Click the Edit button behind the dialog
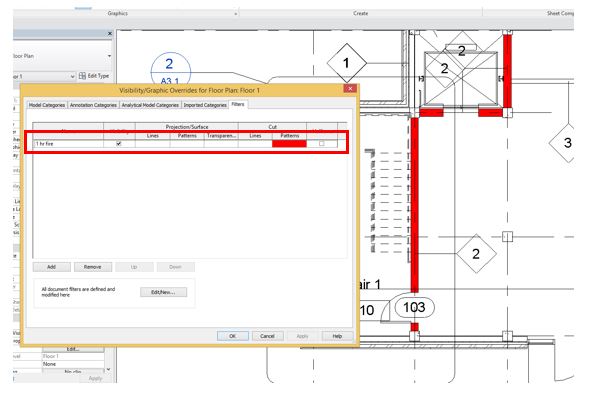The width and height of the screenshot is (606, 410). [x=73, y=349]
